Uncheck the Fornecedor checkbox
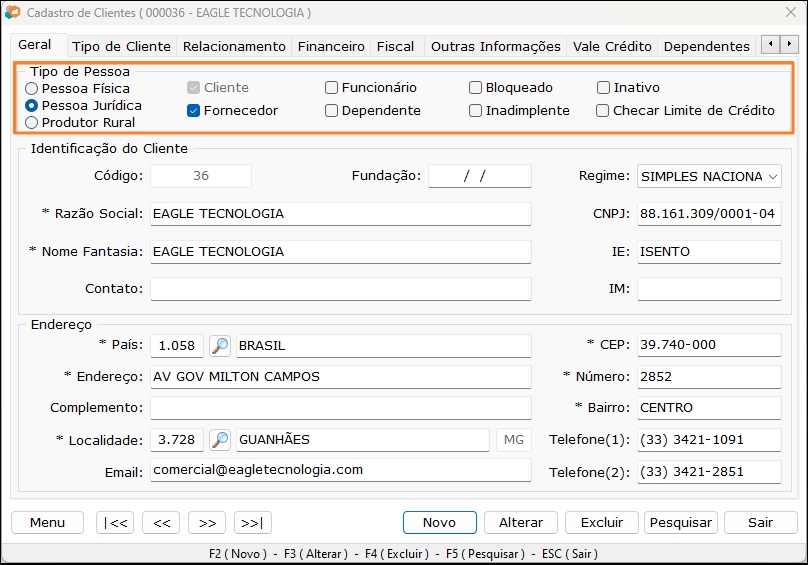808x565 pixels. coord(193,110)
